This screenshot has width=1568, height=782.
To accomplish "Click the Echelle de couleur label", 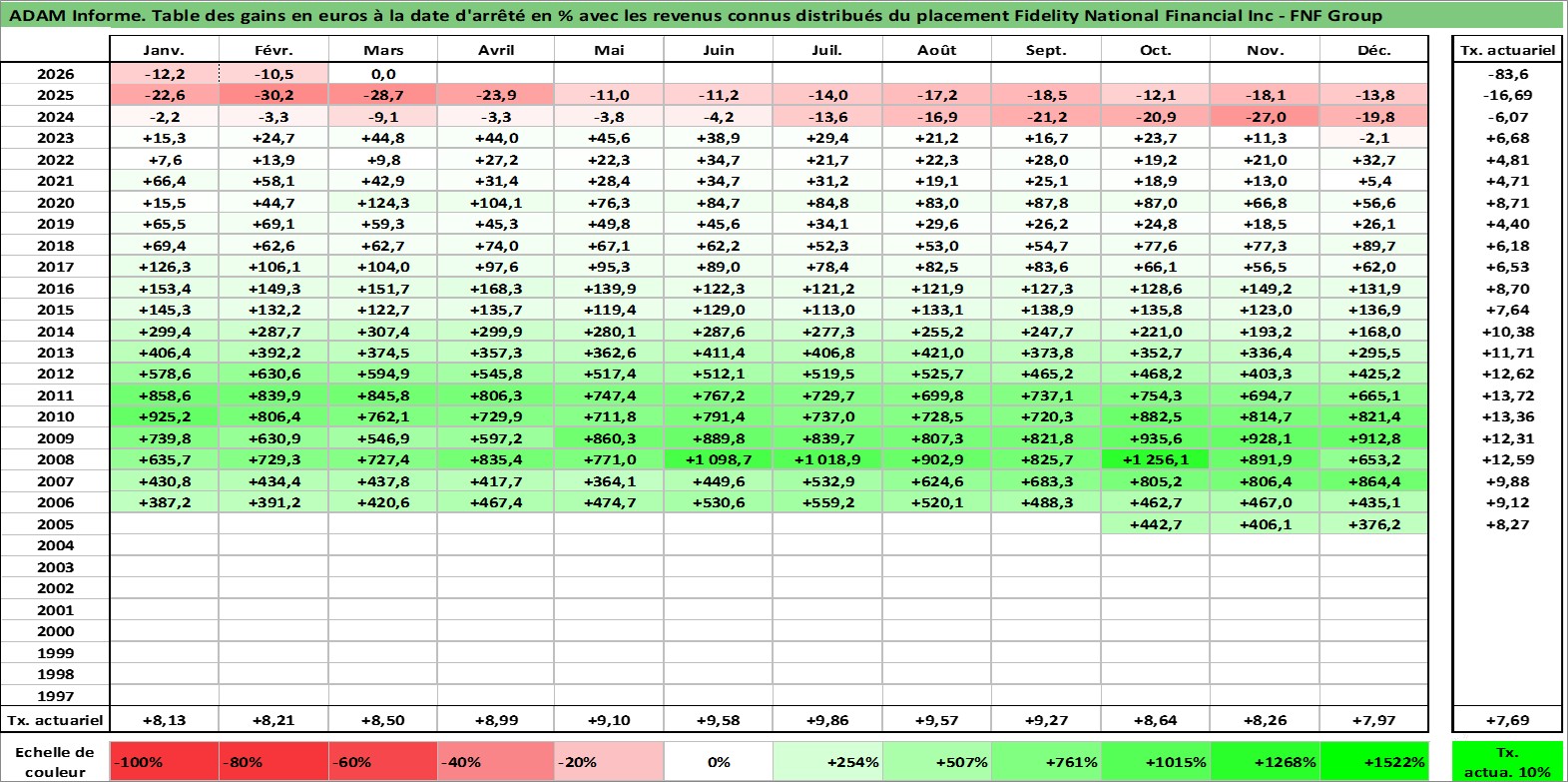I will point(55,762).
